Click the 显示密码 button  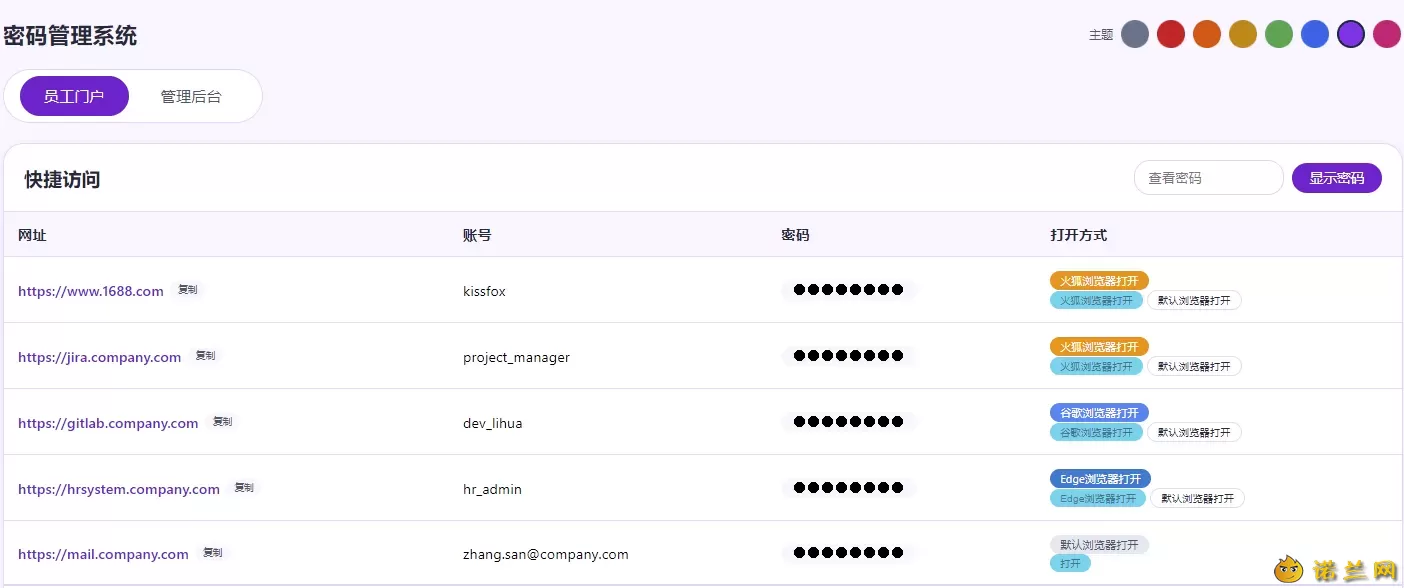coord(1337,178)
